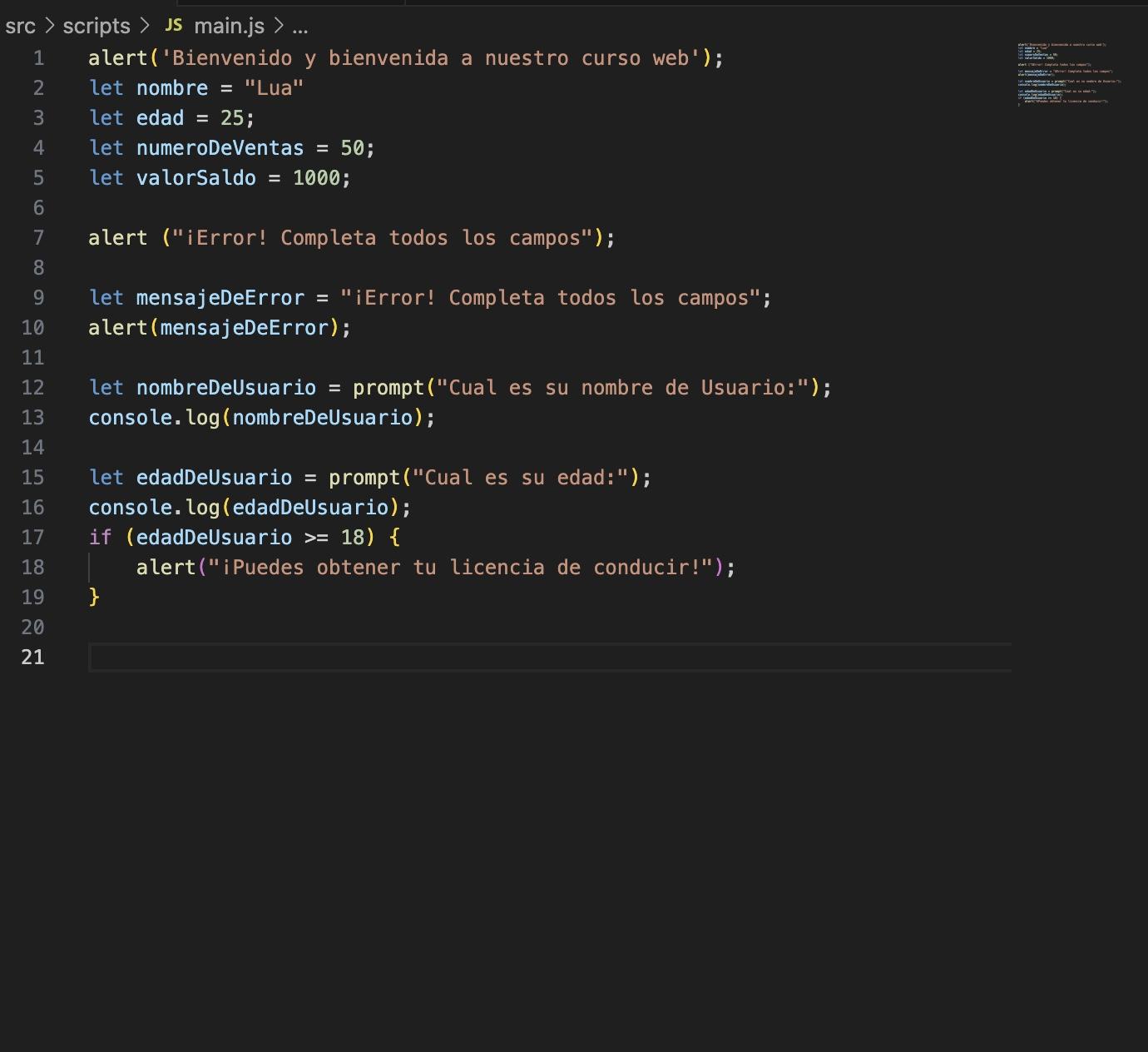Open the scripts breadcrumb folder
The image size is (1148, 1052).
[96, 26]
